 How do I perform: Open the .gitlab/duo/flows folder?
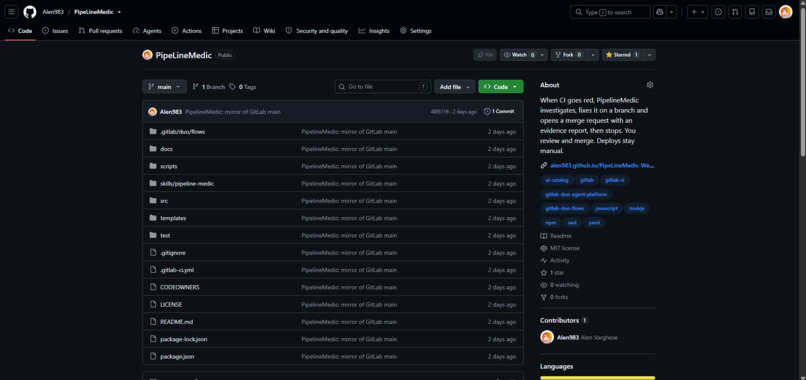[x=182, y=132]
